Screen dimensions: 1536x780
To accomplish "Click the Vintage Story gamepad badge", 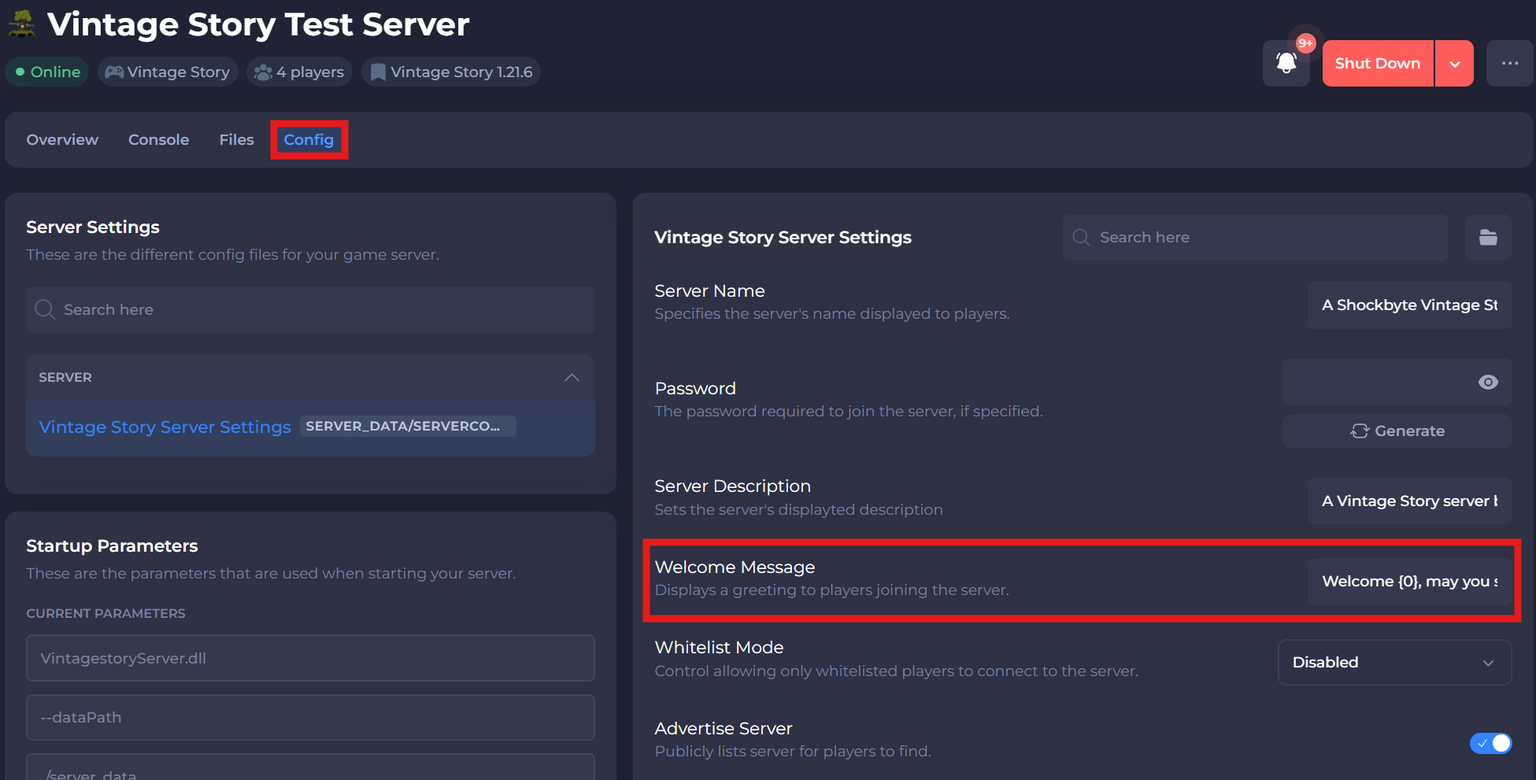I will (168, 72).
